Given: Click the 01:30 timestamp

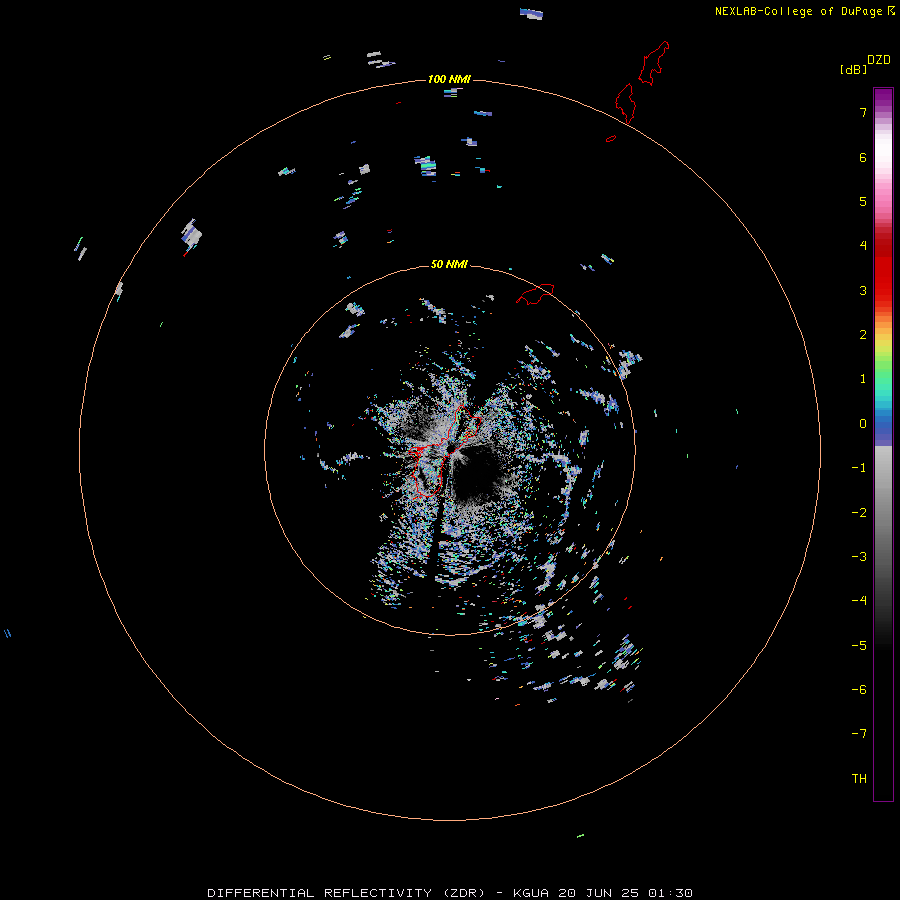Looking at the screenshot, I should 670,893.
